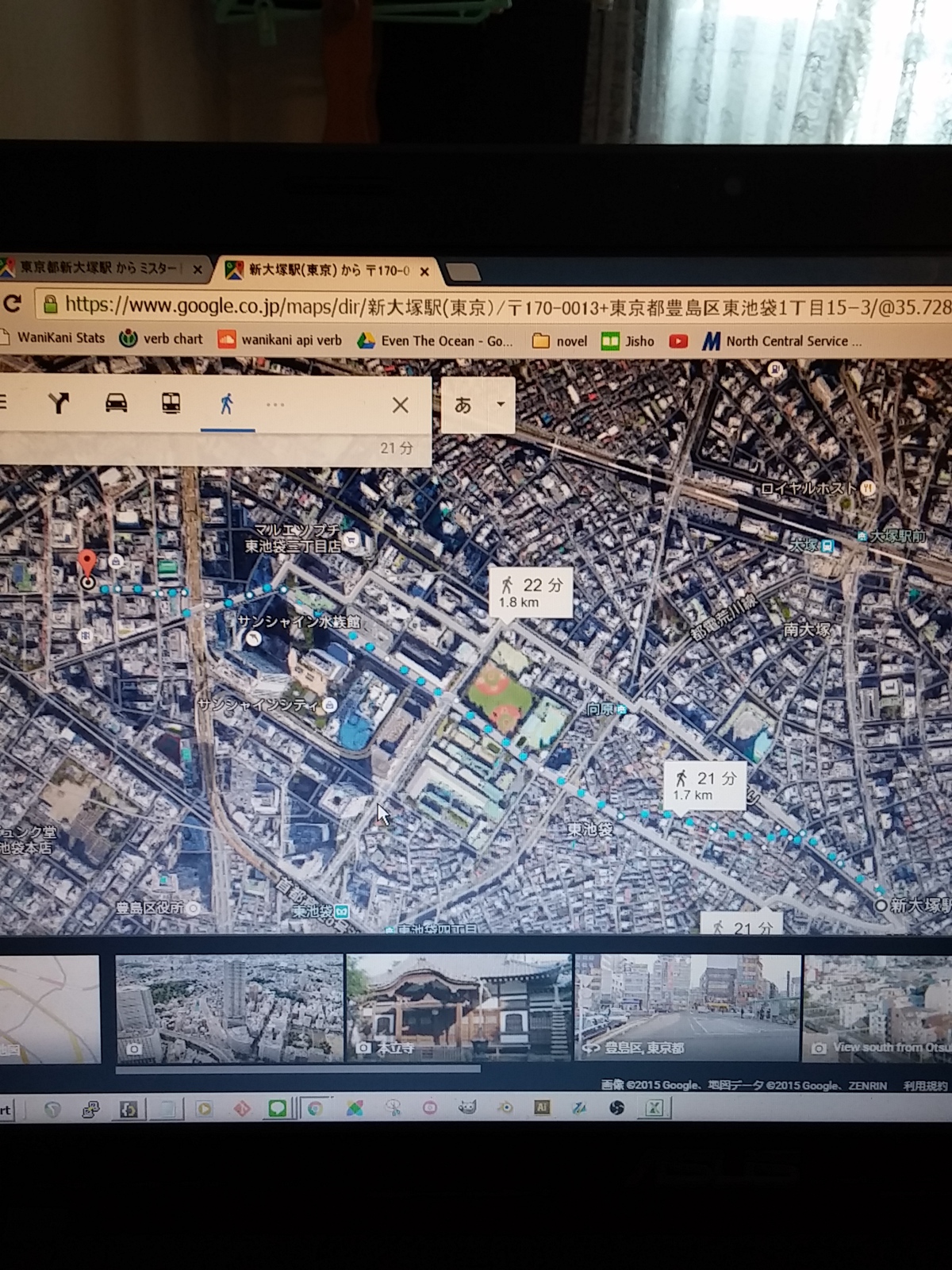Click the サンシャイン水族館 label
The image size is (952, 1270).
pos(299,622)
